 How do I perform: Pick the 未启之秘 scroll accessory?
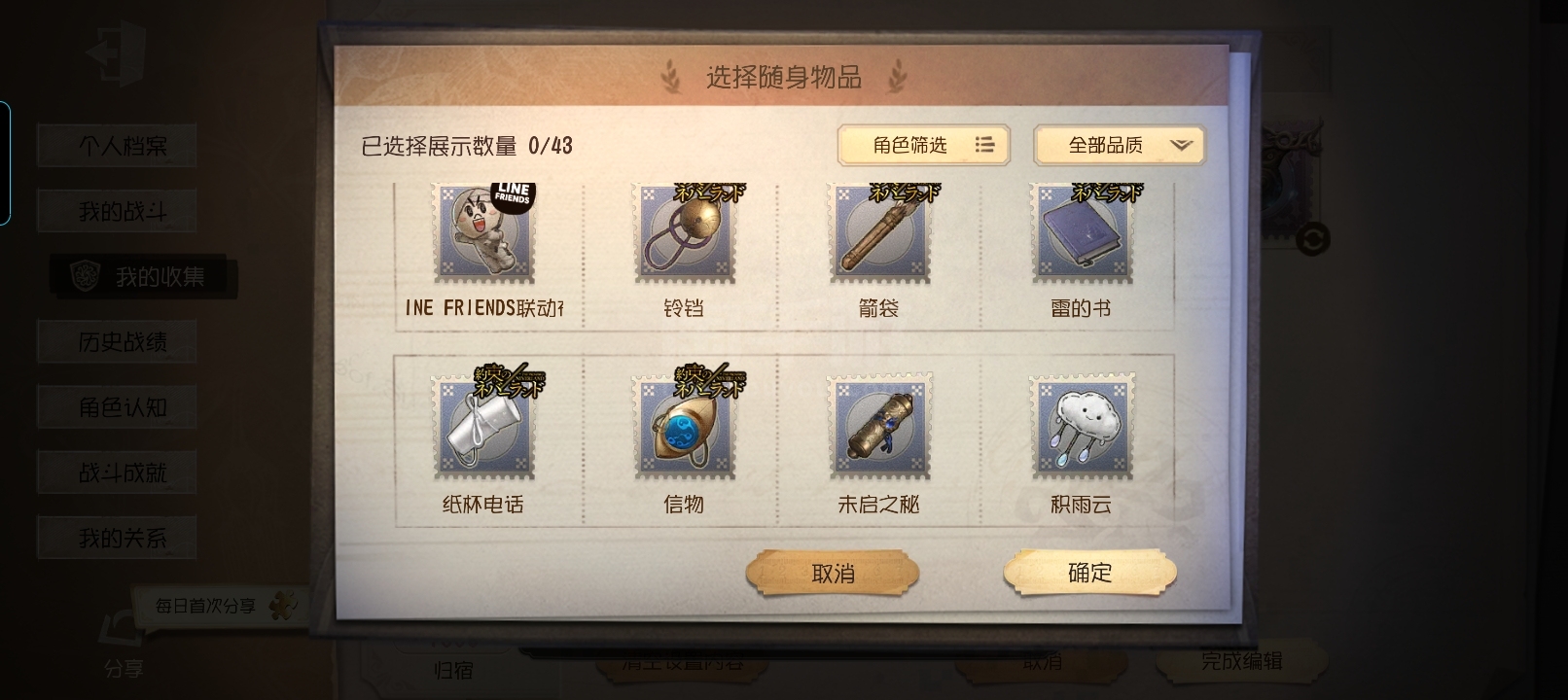(879, 427)
